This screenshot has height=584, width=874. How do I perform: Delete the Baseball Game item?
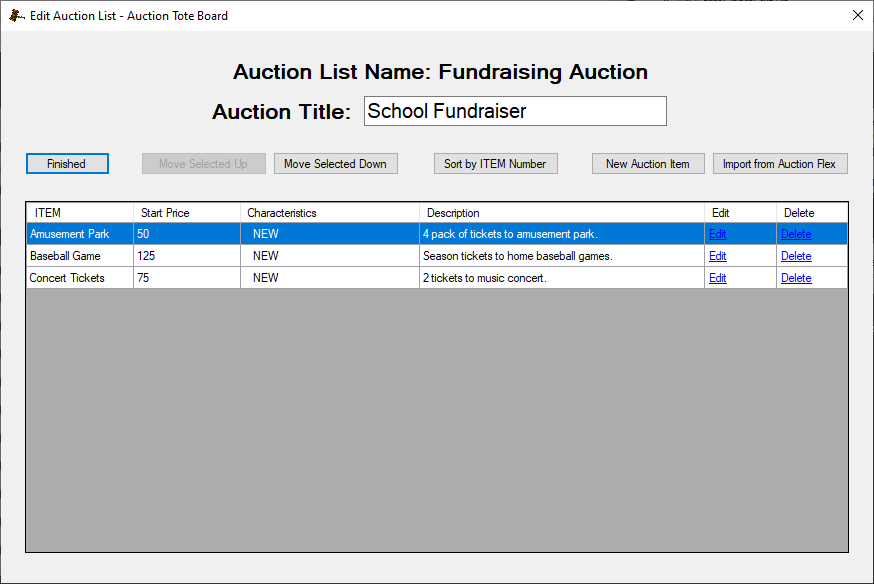point(796,256)
